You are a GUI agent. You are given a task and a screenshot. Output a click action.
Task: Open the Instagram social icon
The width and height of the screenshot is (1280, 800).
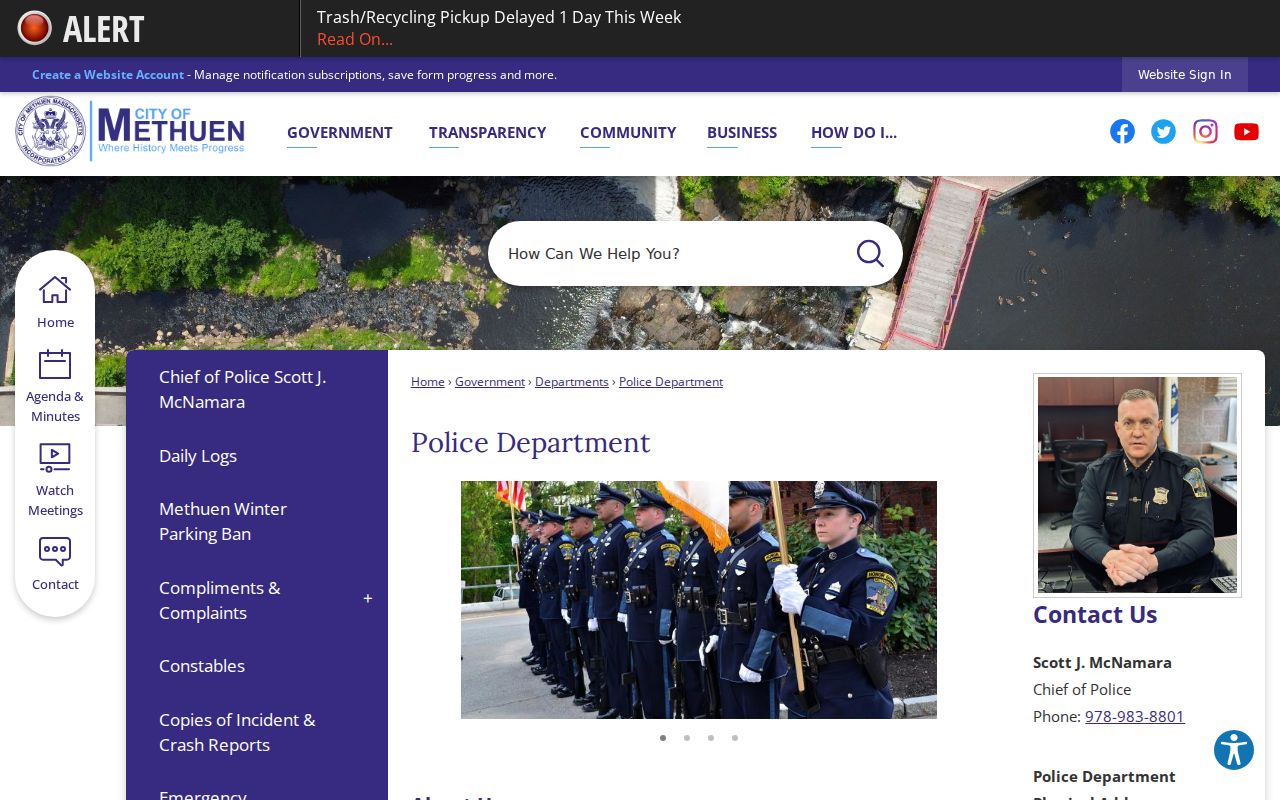(1205, 132)
